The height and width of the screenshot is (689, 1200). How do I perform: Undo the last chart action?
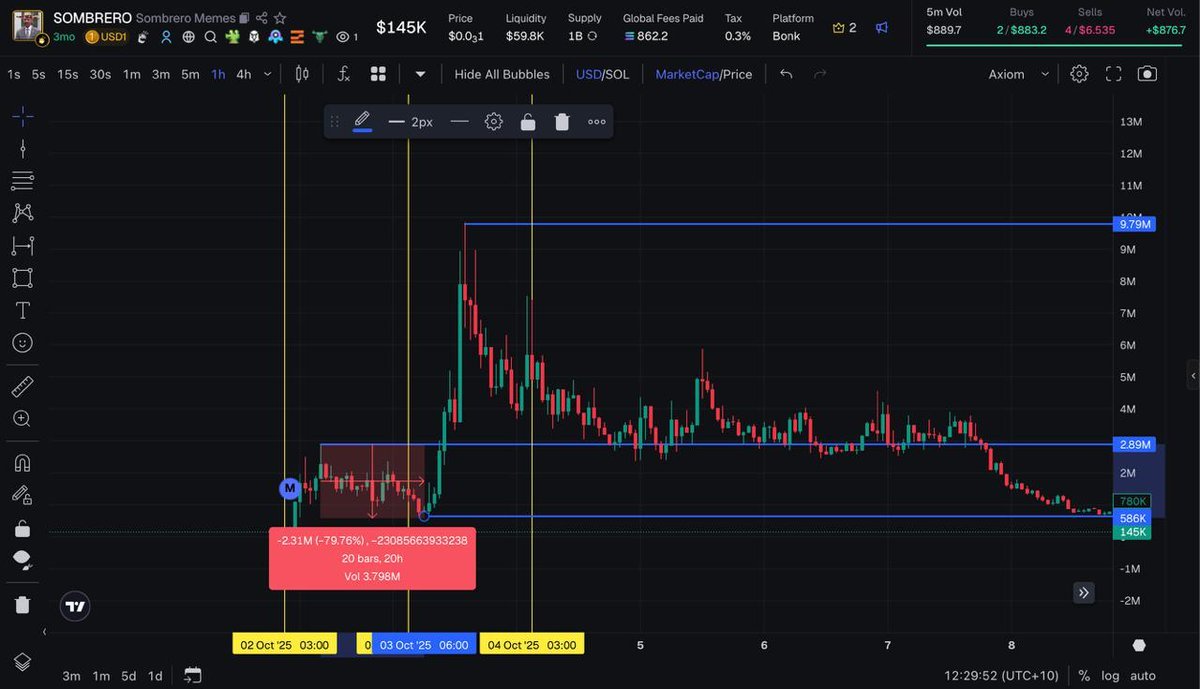pos(787,74)
